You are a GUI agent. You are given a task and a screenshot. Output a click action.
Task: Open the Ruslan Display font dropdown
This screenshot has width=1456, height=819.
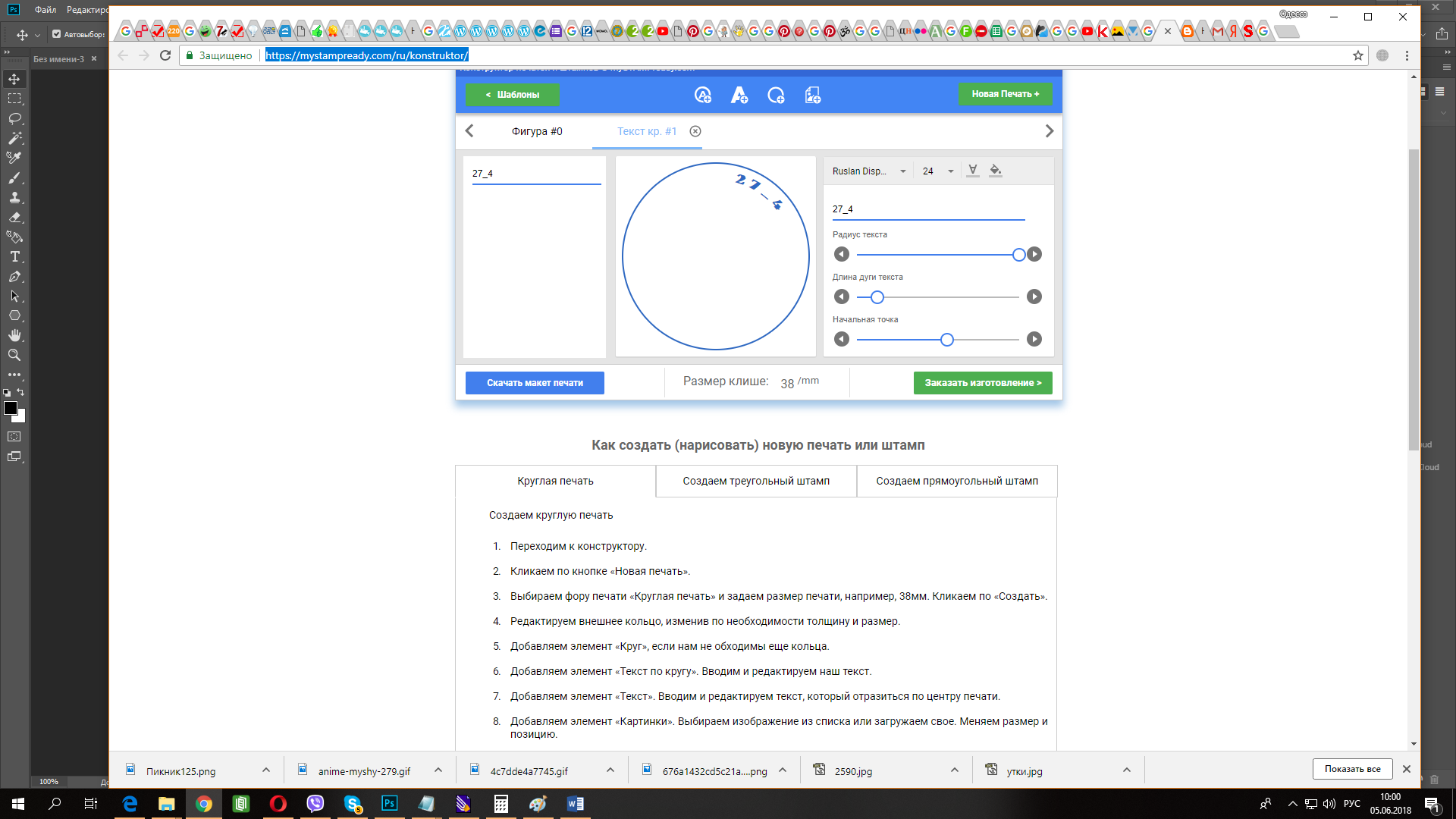click(x=869, y=171)
